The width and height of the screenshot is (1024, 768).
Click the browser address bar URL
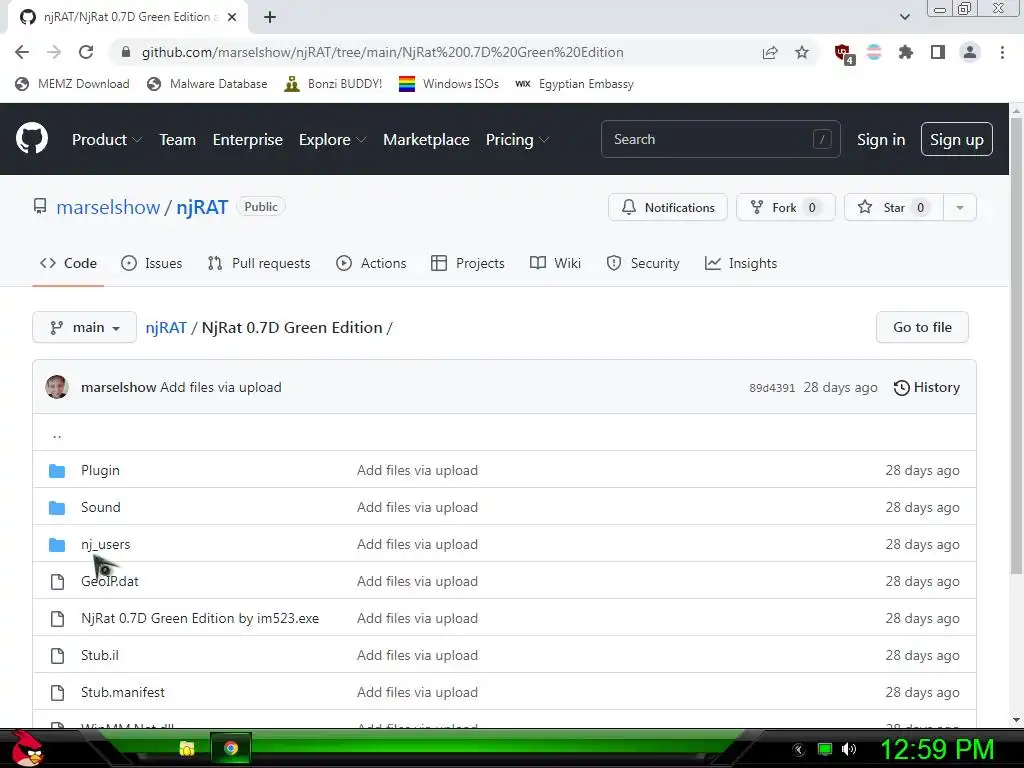point(383,52)
